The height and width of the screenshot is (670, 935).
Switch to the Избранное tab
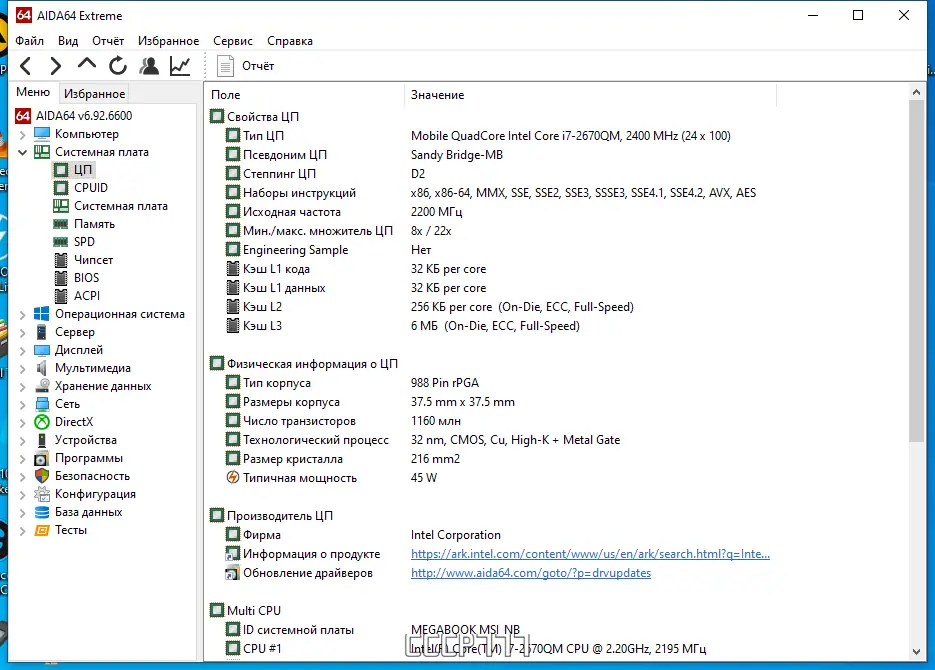pos(94,94)
